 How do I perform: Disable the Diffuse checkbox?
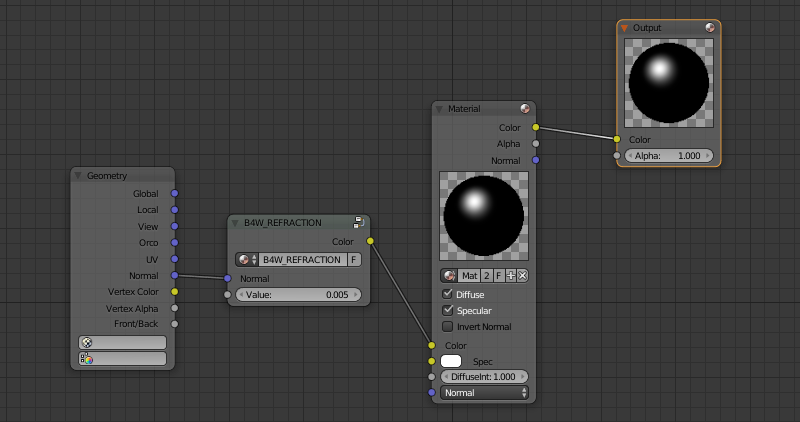click(x=447, y=294)
